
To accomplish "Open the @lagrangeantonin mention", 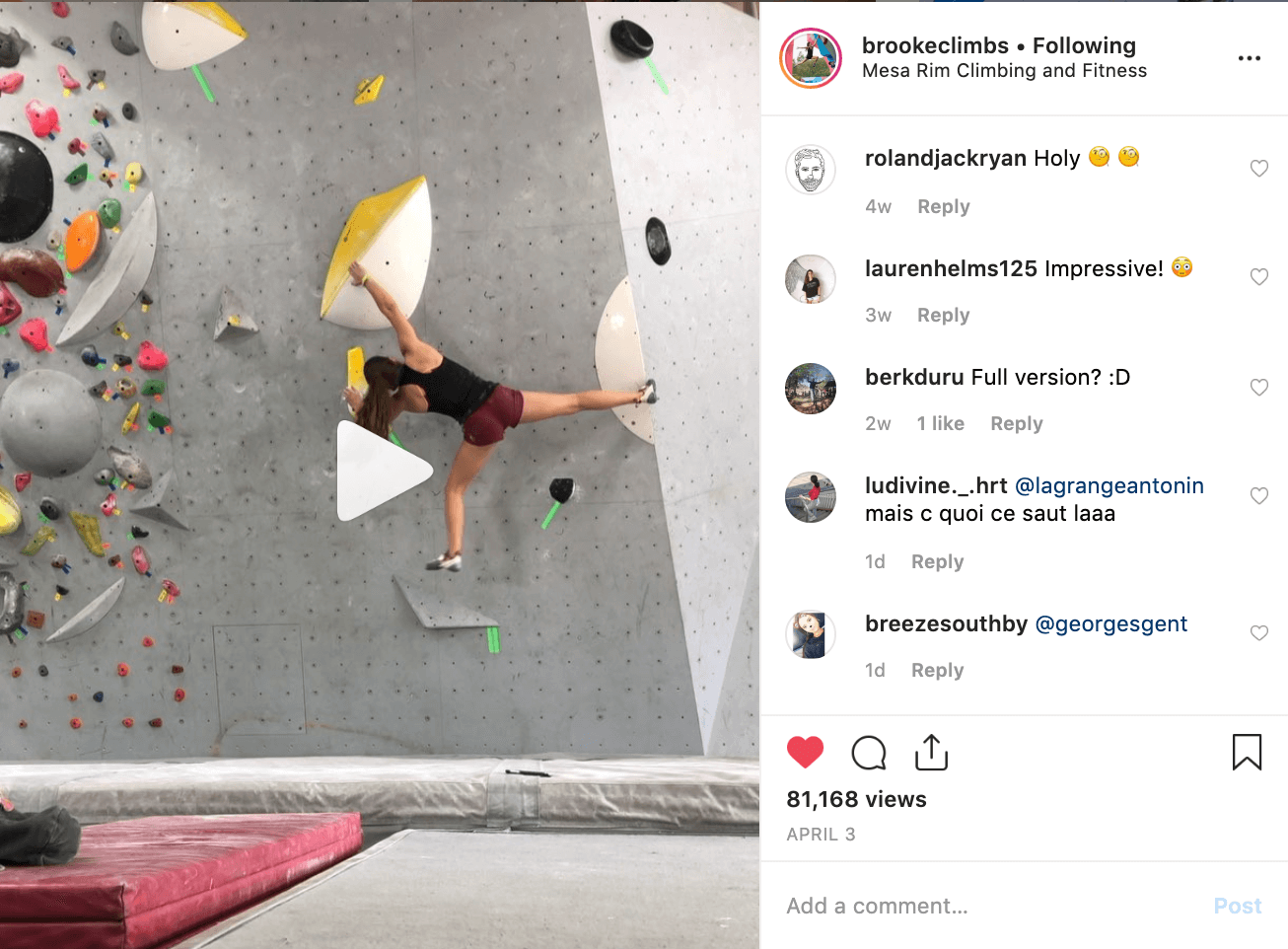I will tap(1109, 485).
